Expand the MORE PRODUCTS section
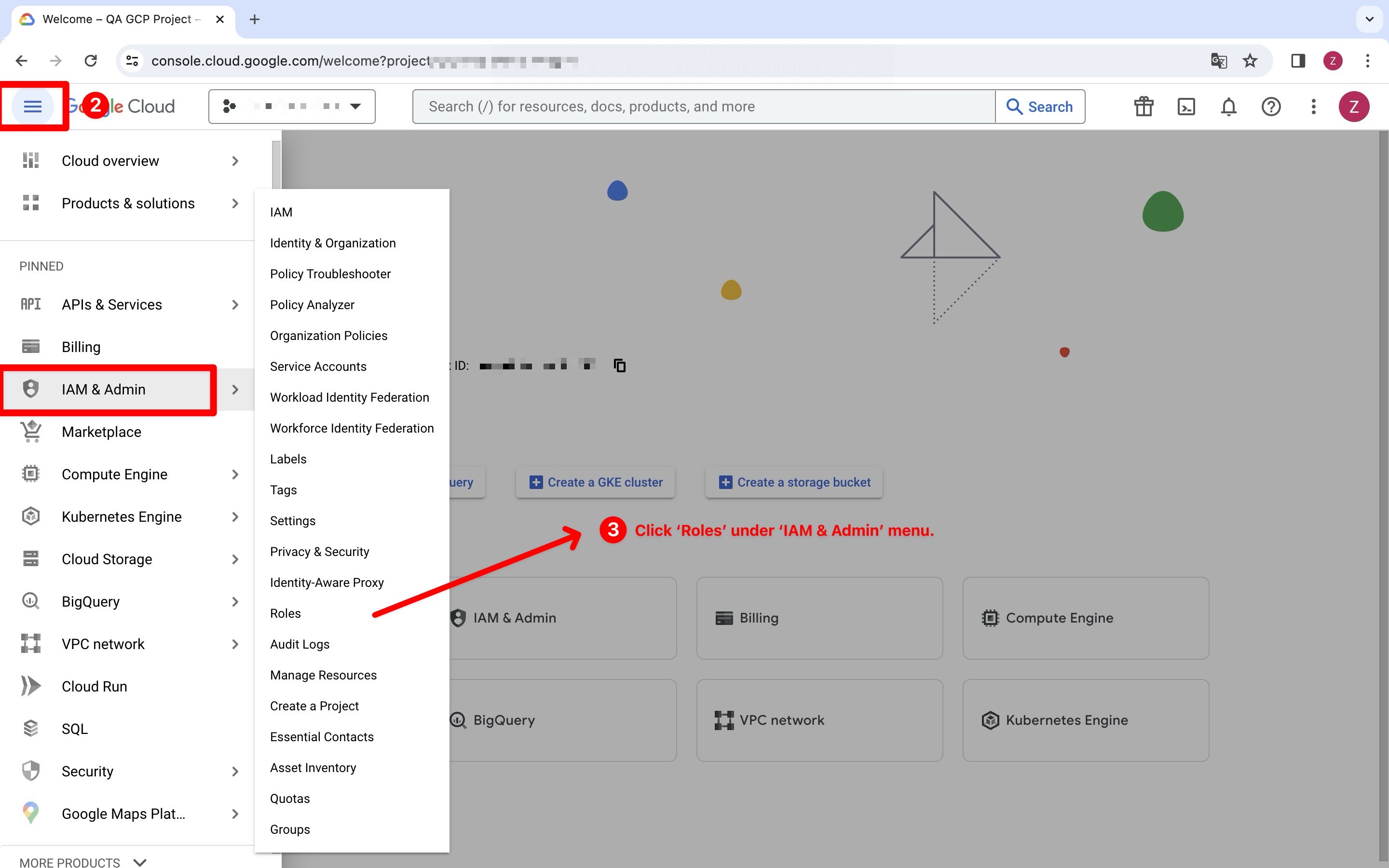1389x868 pixels. [x=83, y=862]
